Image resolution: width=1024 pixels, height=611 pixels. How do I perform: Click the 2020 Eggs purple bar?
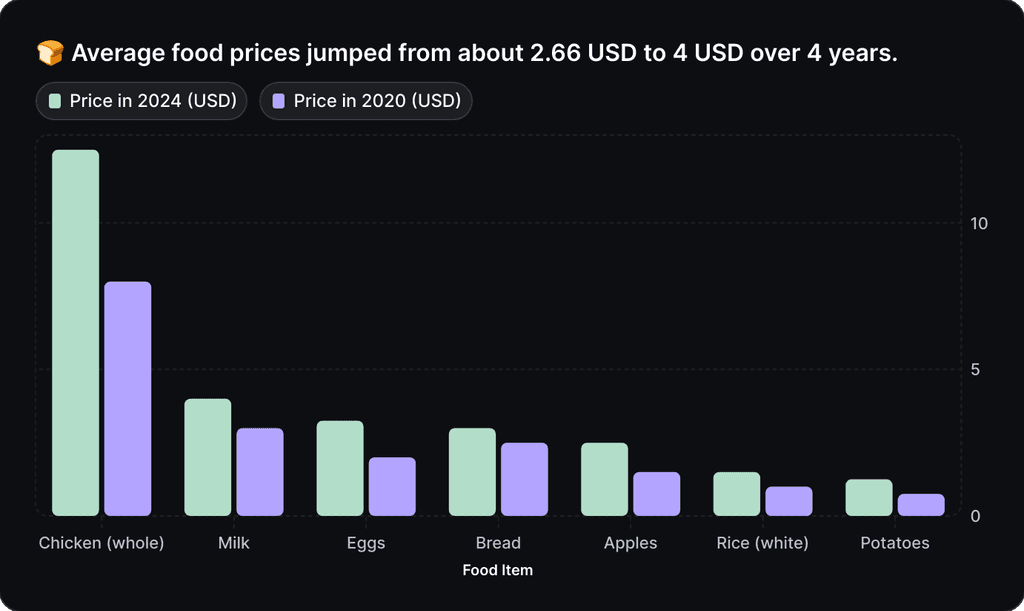coord(392,487)
